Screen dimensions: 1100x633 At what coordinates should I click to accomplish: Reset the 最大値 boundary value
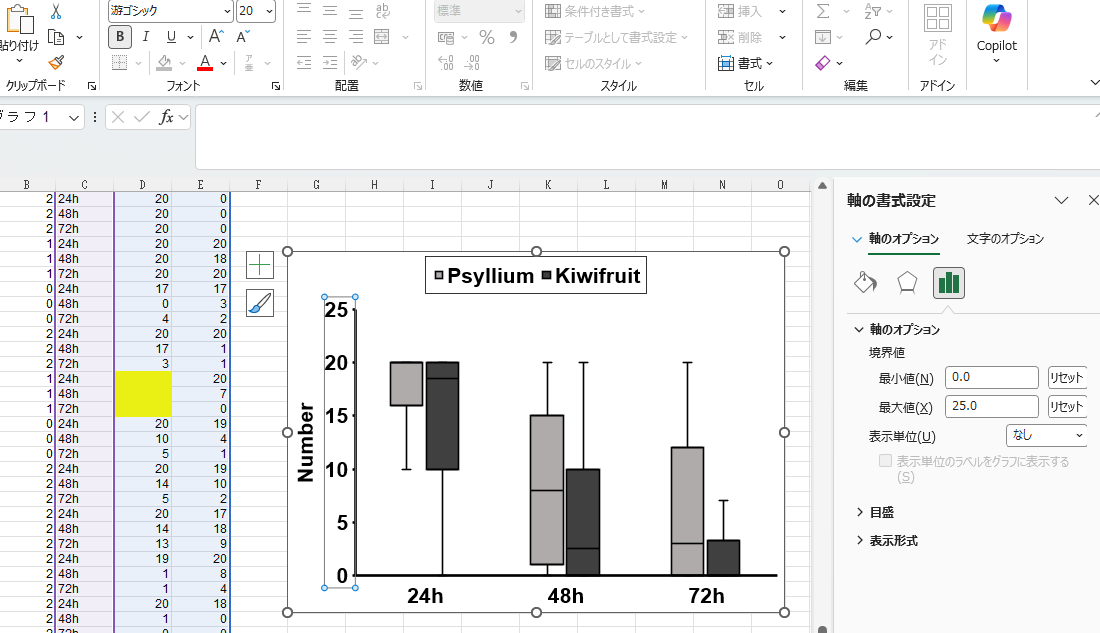pyautogui.click(x=1067, y=406)
